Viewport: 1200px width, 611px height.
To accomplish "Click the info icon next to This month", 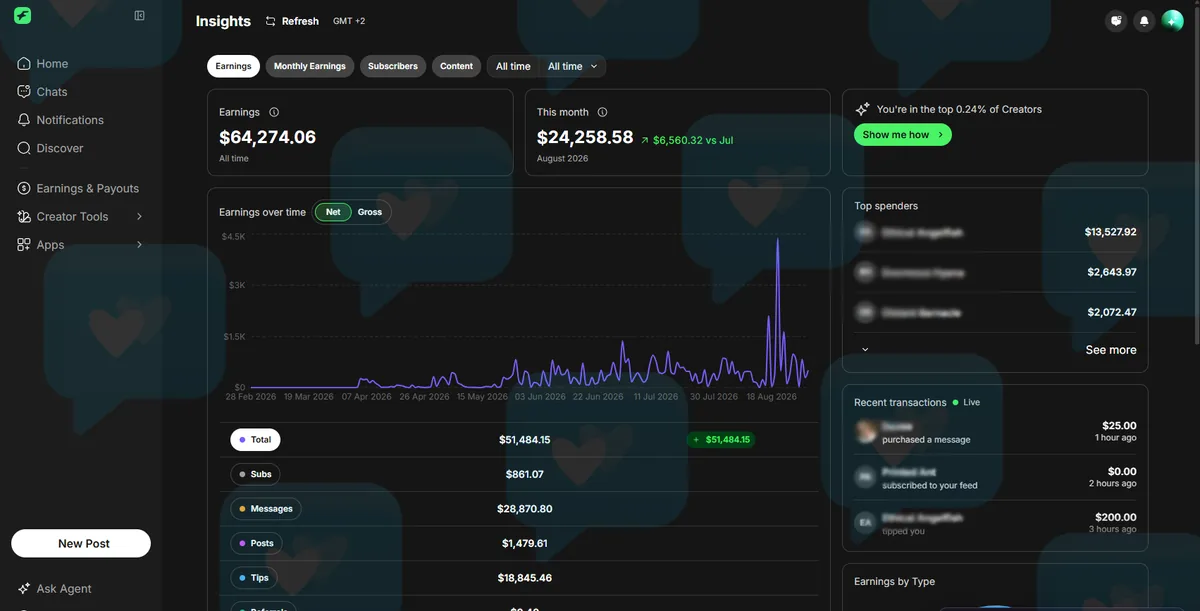I will 602,112.
